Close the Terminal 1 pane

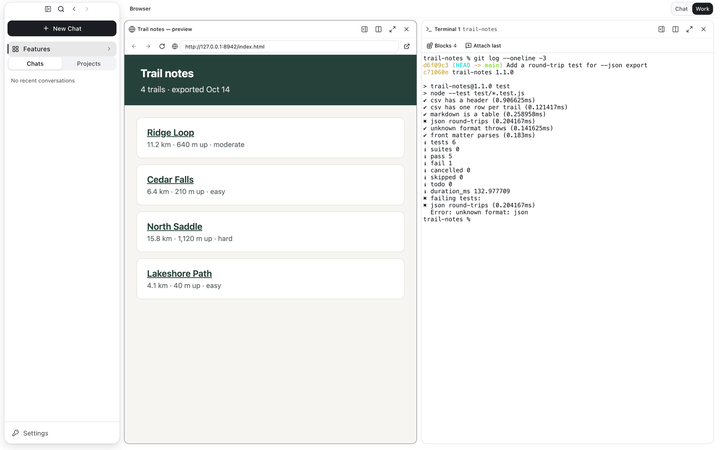pyautogui.click(x=703, y=29)
